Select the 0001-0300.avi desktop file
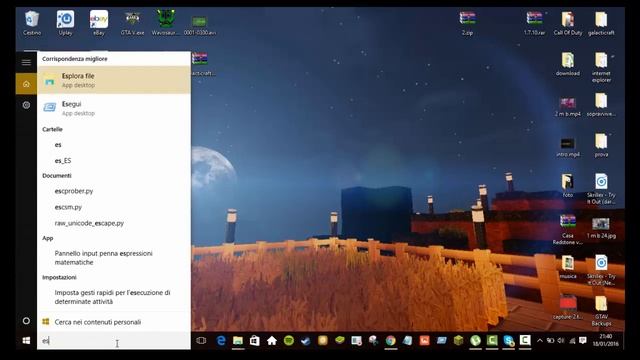This screenshot has height=360, width=640. coord(200,25)
